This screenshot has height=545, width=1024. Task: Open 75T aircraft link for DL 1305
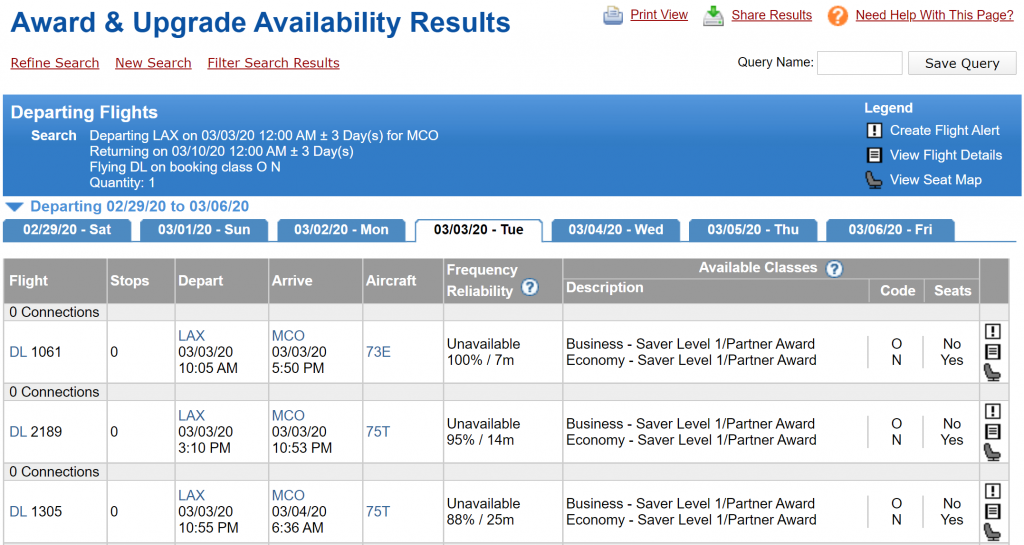(x=378, y=512)
